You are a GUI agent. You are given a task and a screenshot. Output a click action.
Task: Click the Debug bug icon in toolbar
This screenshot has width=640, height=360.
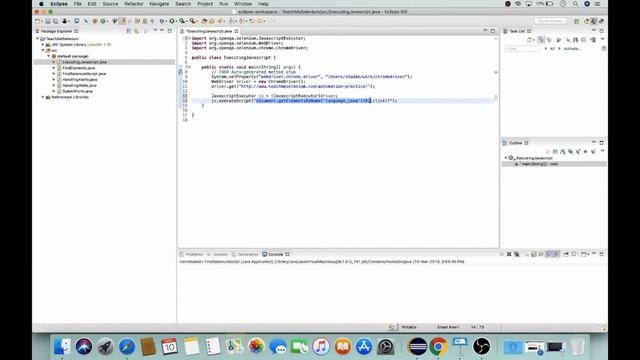[x=162, y=21]
